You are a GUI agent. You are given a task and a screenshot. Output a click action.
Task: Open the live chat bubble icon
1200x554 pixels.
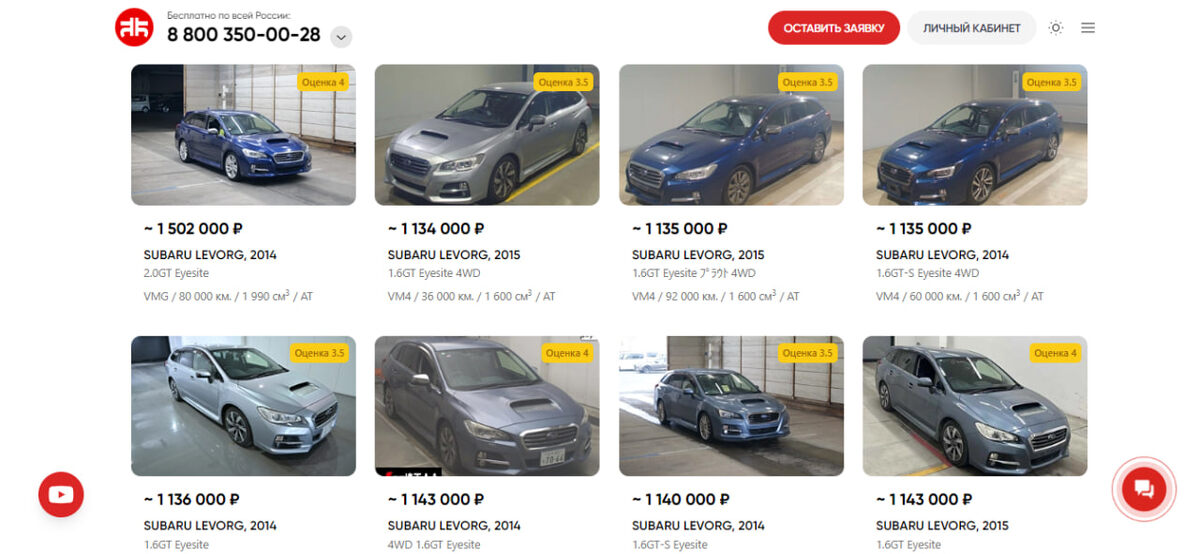click(x=1144, y=489)
